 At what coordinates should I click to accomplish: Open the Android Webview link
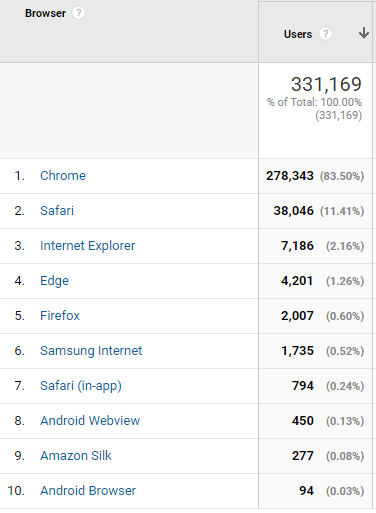pos(90,421)
